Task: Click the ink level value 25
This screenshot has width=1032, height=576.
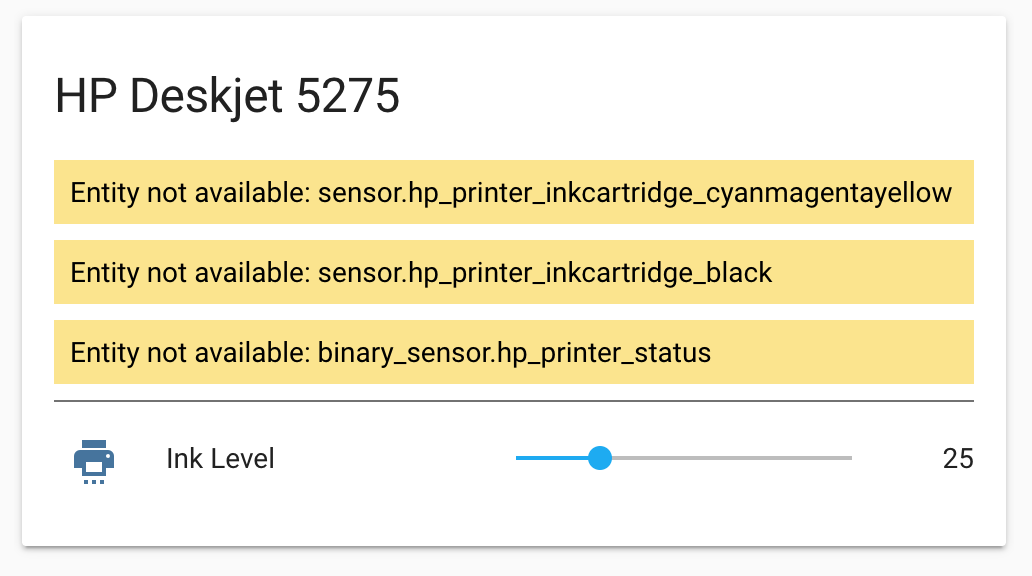Action: click(x=957, y=459)
